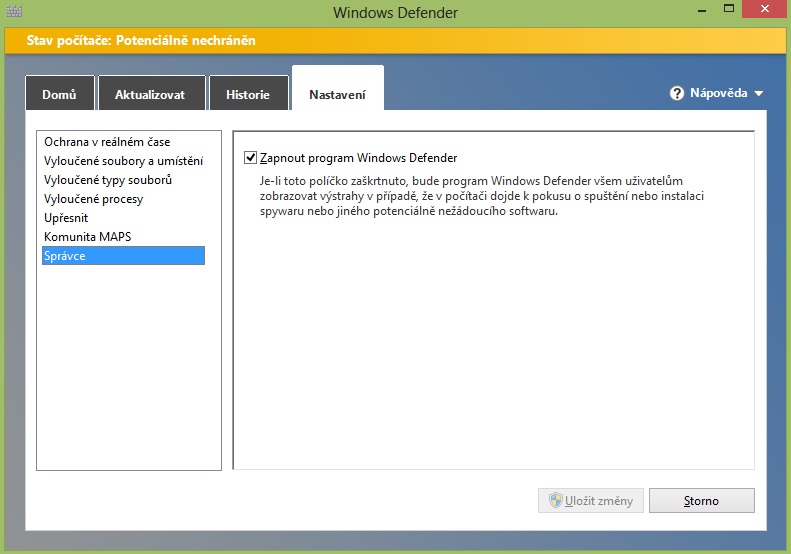The width and height of the screenshot is (791, 554).
Task: Open the Aktualizovat tab
Action: (152, 93)
